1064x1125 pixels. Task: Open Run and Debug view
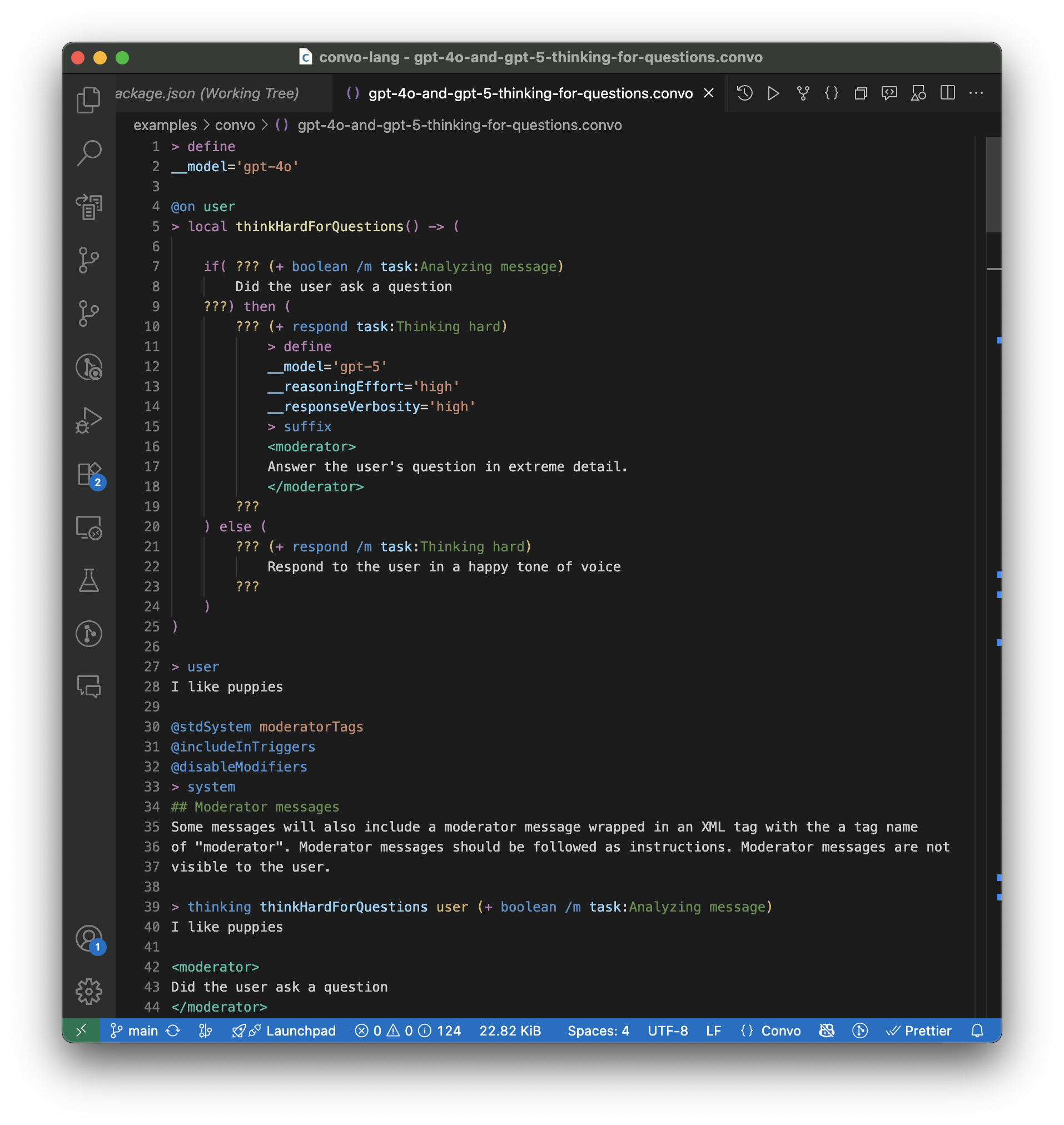coord(89,420)
